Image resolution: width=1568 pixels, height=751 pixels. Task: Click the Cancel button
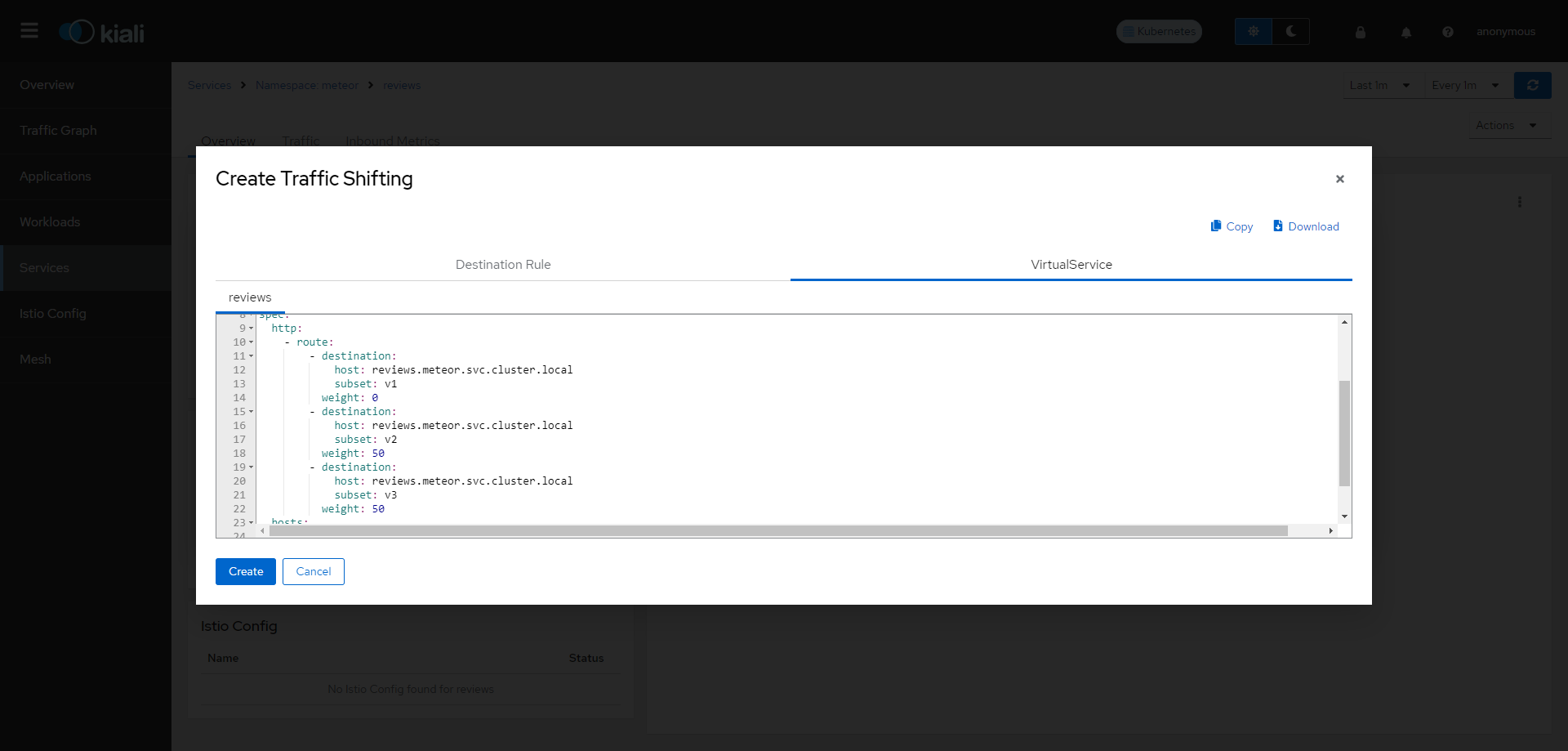tap(314, 571)
